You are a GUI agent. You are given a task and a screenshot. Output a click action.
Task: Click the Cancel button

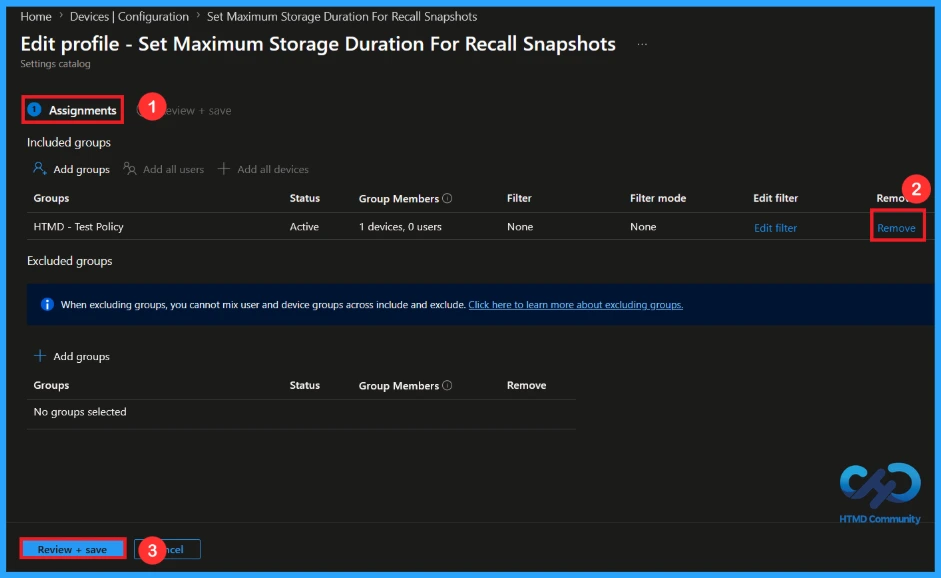point(167,549)
